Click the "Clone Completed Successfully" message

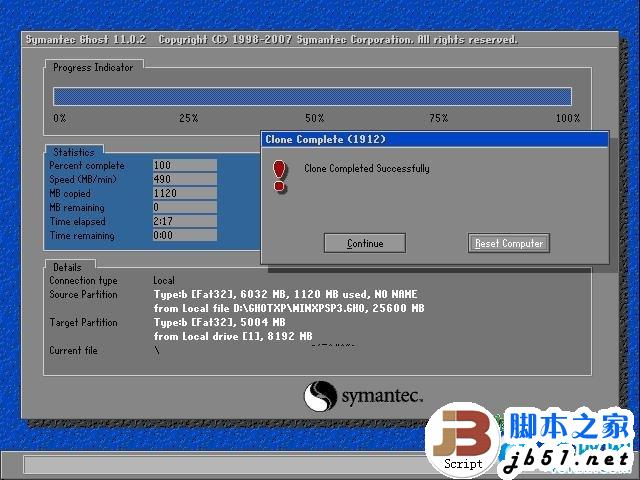coord(367,169)
